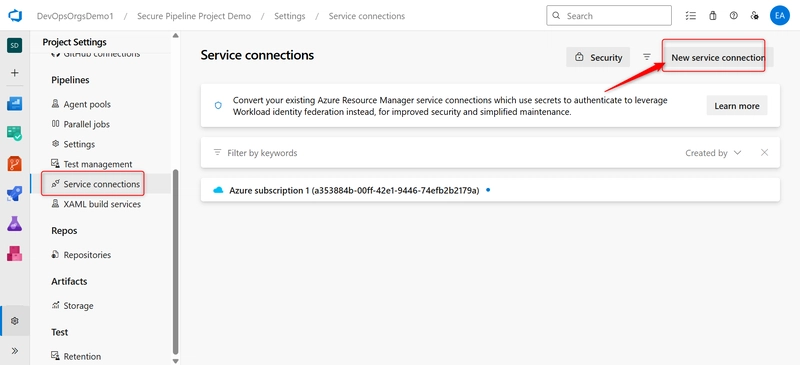Go to Secure Pipeline Project Demo breadcrumb
Image resolution: width=800 pixels, height=365 pixels.
194,16
